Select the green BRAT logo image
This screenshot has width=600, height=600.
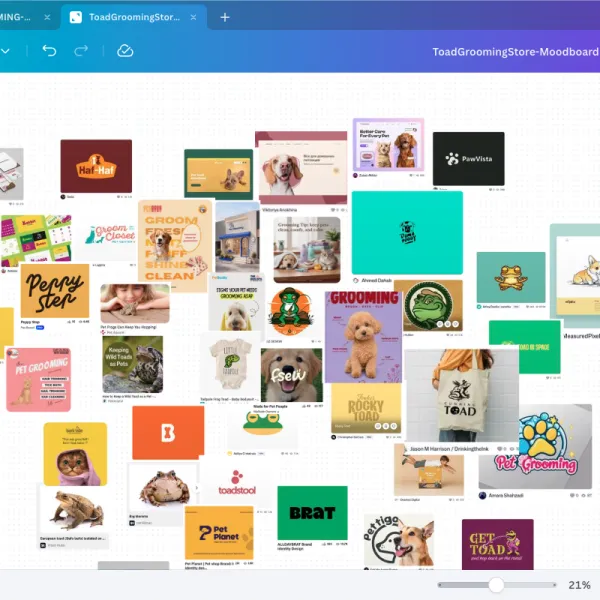pyautogui.click(x=312, y=513)
